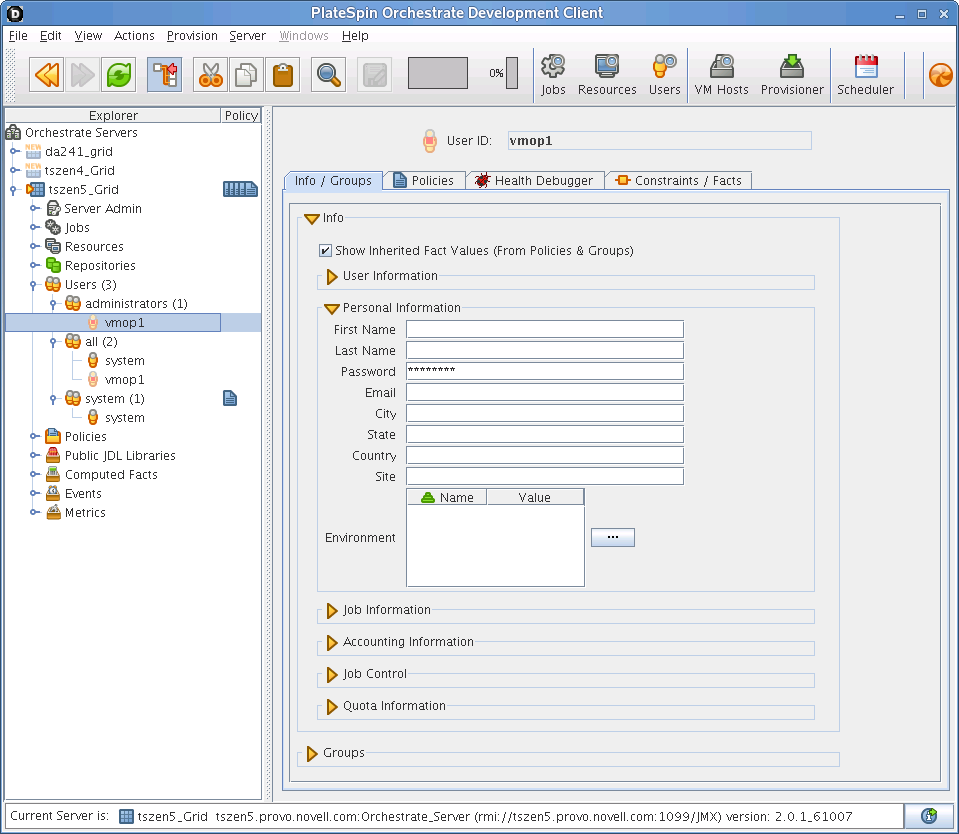Click the scissors cut icon

pos(210,74)
